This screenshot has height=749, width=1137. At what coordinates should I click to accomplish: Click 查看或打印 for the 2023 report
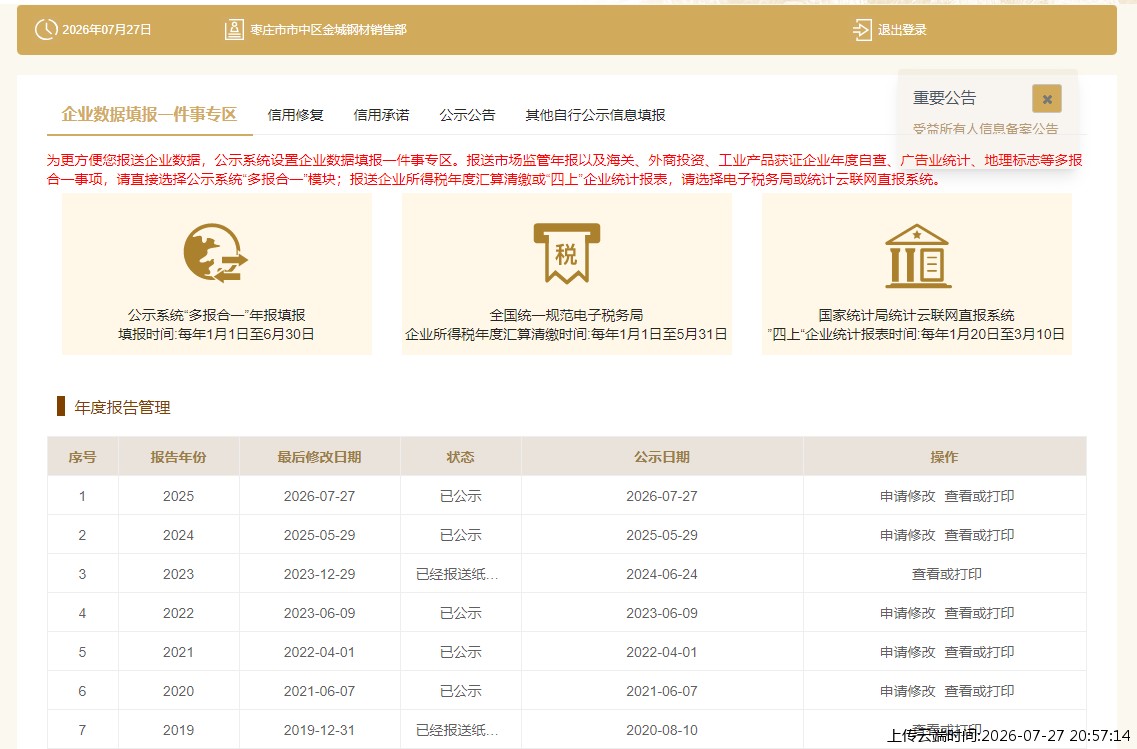click(x=946, y=574)
